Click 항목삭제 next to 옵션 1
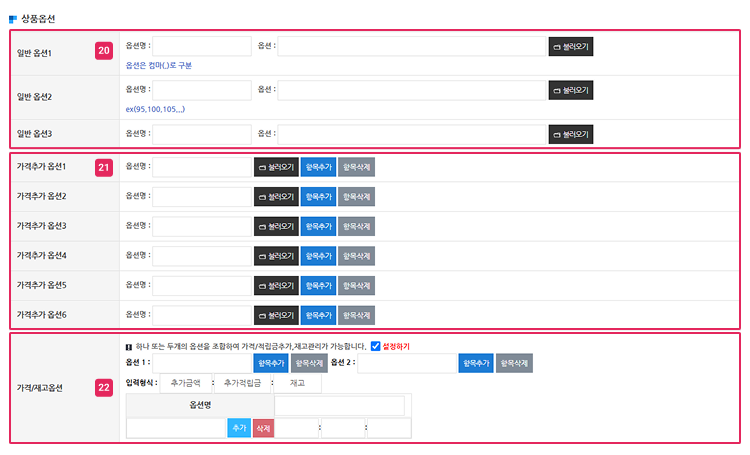 point(309,363)
